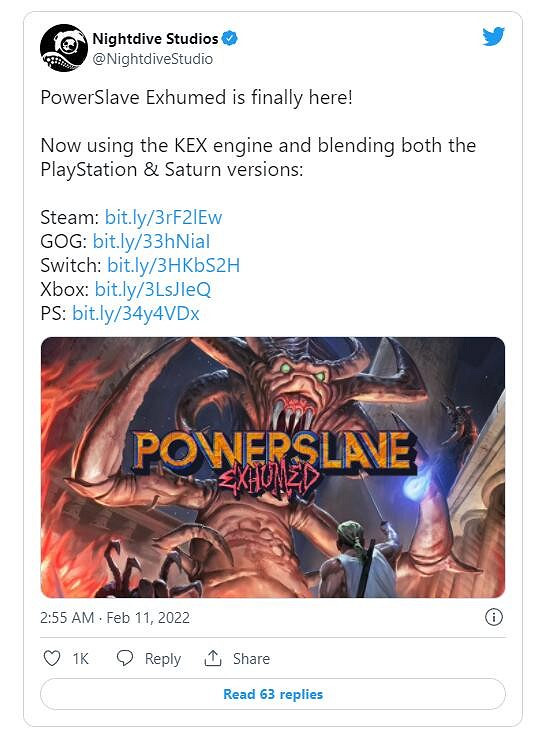Open the @NightdiveStudio handle
Screen dimensions: 547x736
coord(153,59)
